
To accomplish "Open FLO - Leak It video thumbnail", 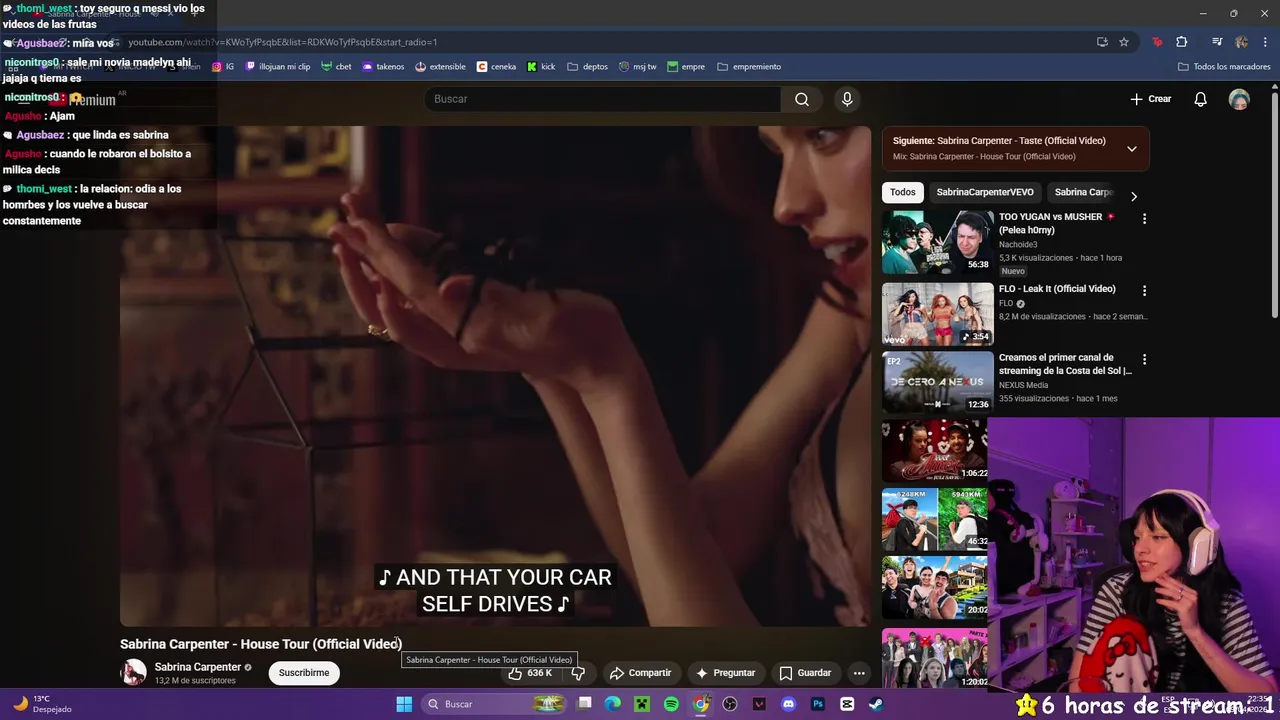I will pos(938,314).
